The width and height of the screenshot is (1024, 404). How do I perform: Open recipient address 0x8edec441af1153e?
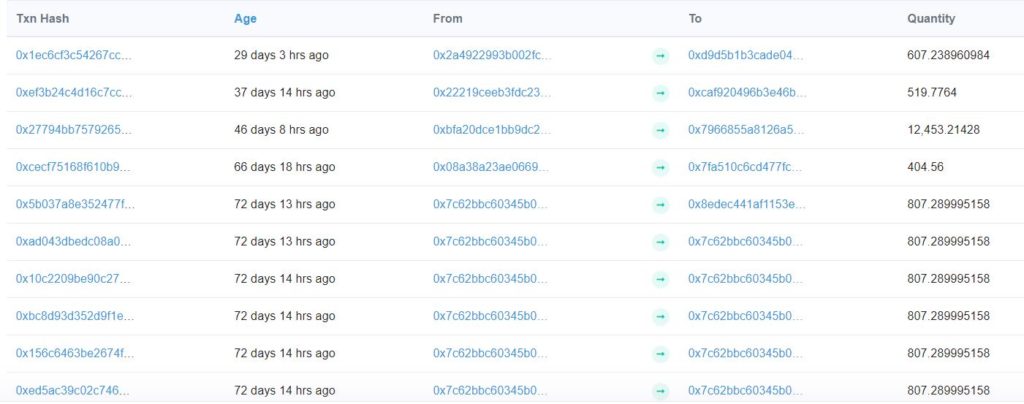click(x=746, y=204)
